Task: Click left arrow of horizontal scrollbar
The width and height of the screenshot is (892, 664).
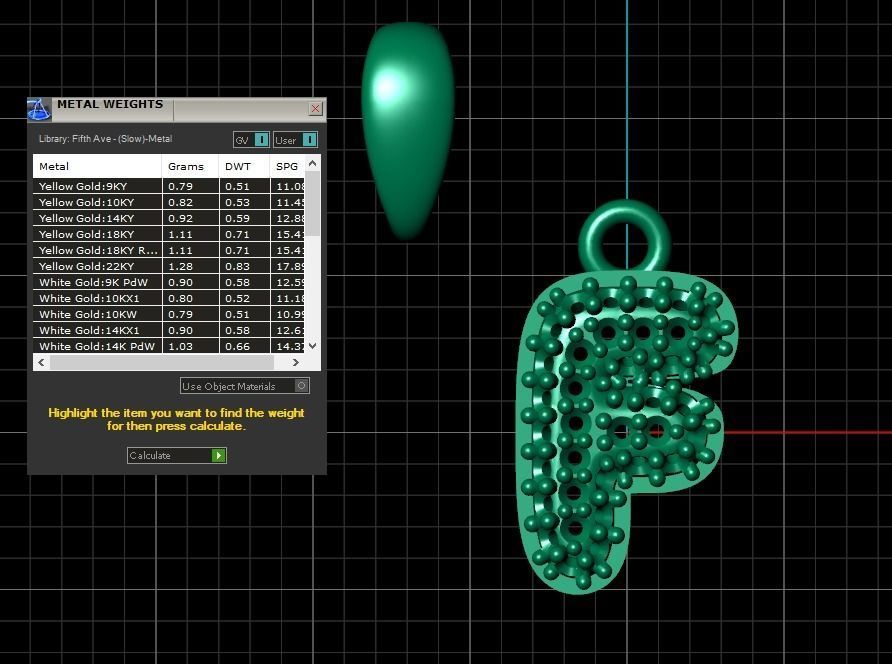Action: [x=41, y=362]
